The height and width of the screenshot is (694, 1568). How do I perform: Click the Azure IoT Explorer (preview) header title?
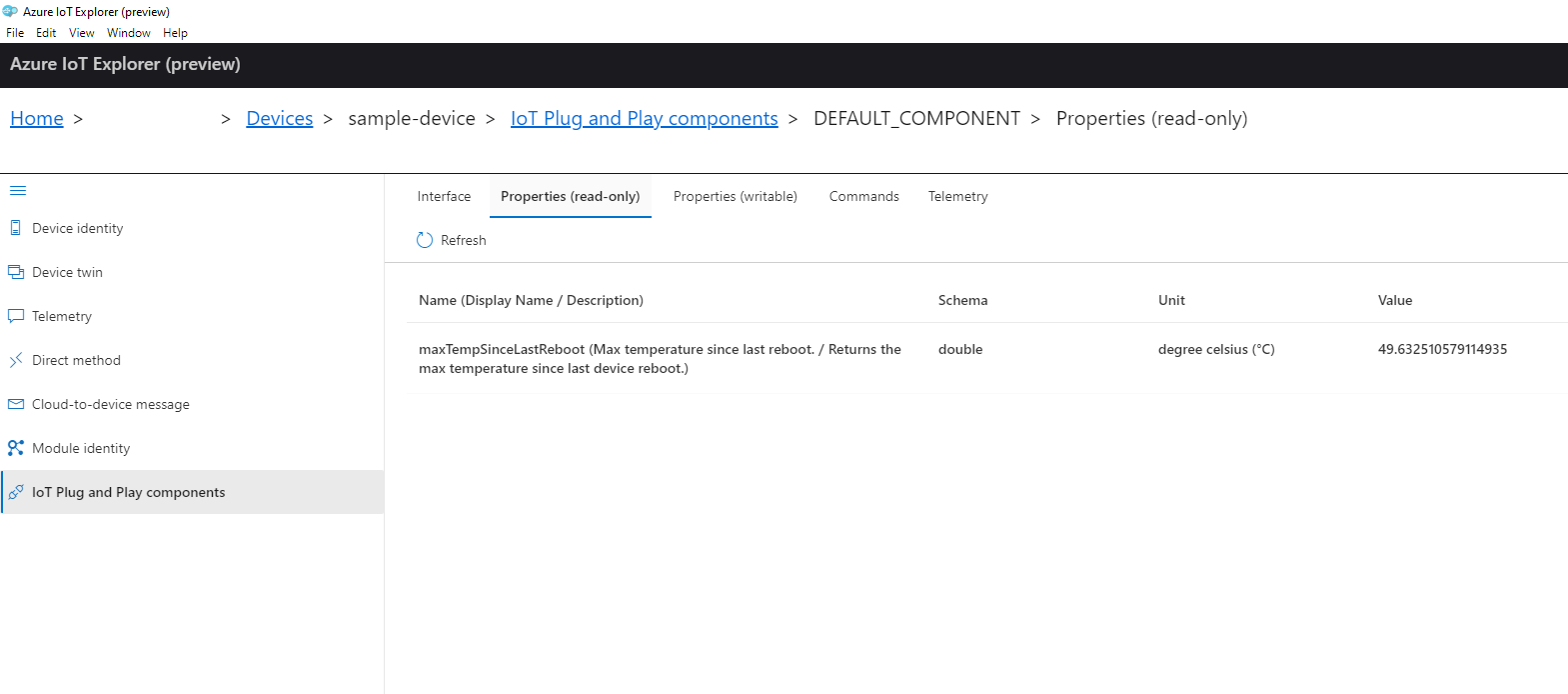[x=125, y=64]
